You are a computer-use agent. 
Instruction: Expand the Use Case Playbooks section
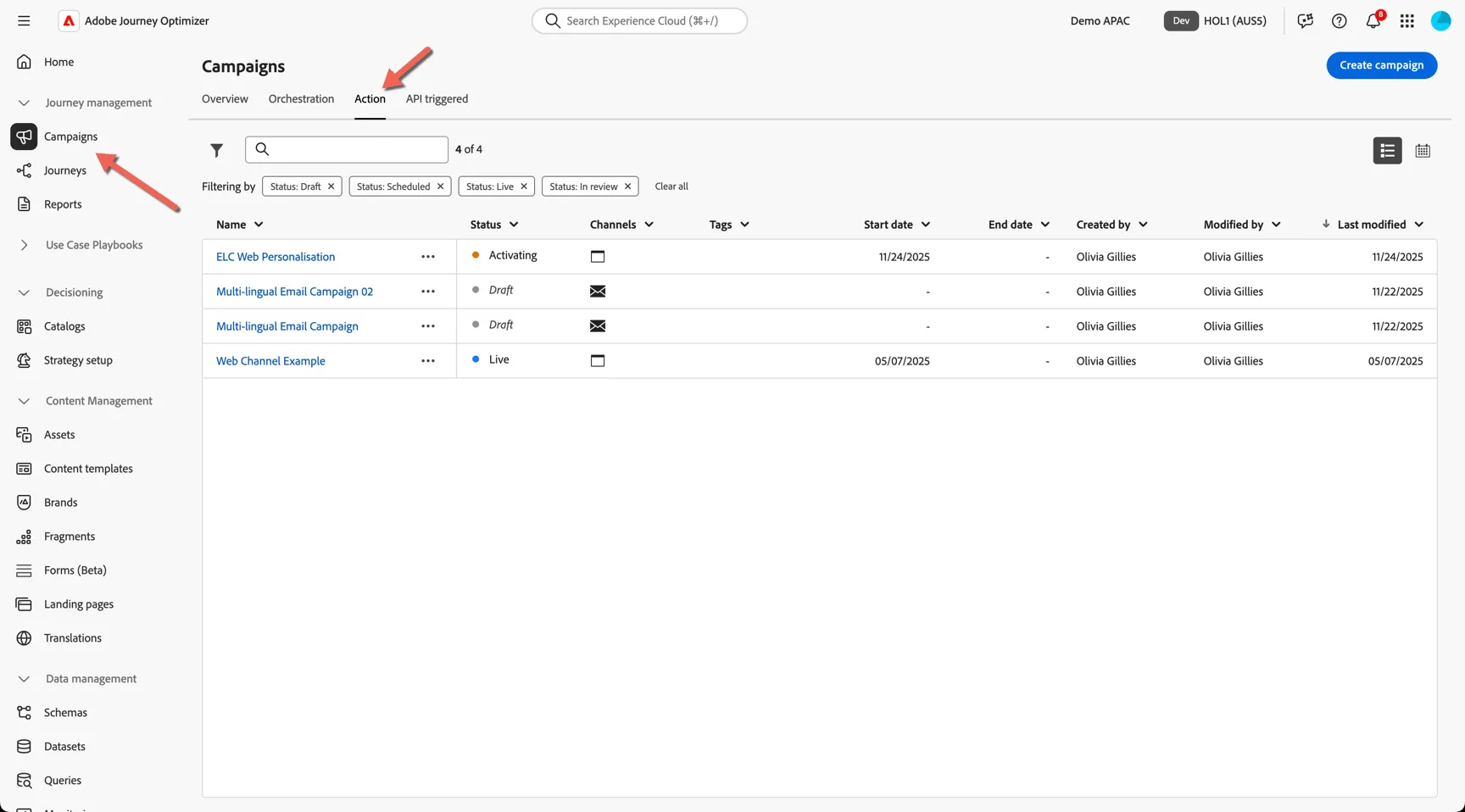click(x=24, y=245)
